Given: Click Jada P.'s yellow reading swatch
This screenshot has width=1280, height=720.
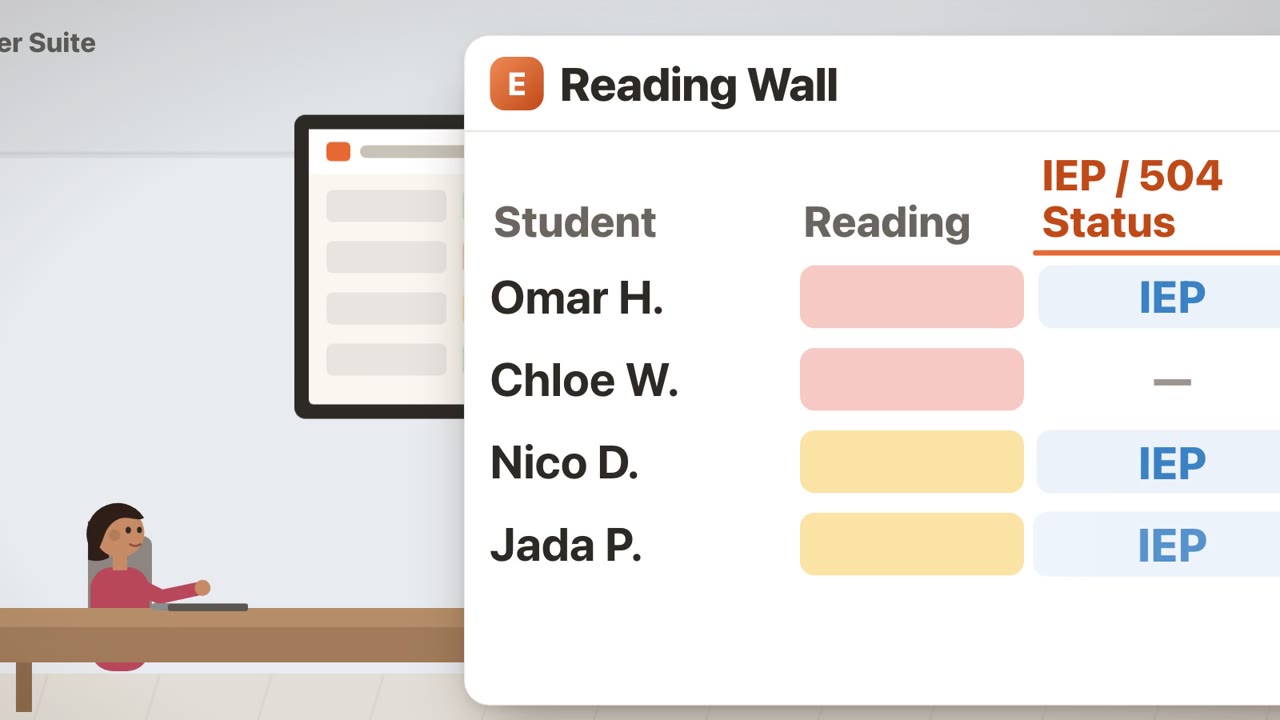Looking at the screenshot, I should click(x=912, y=544).
